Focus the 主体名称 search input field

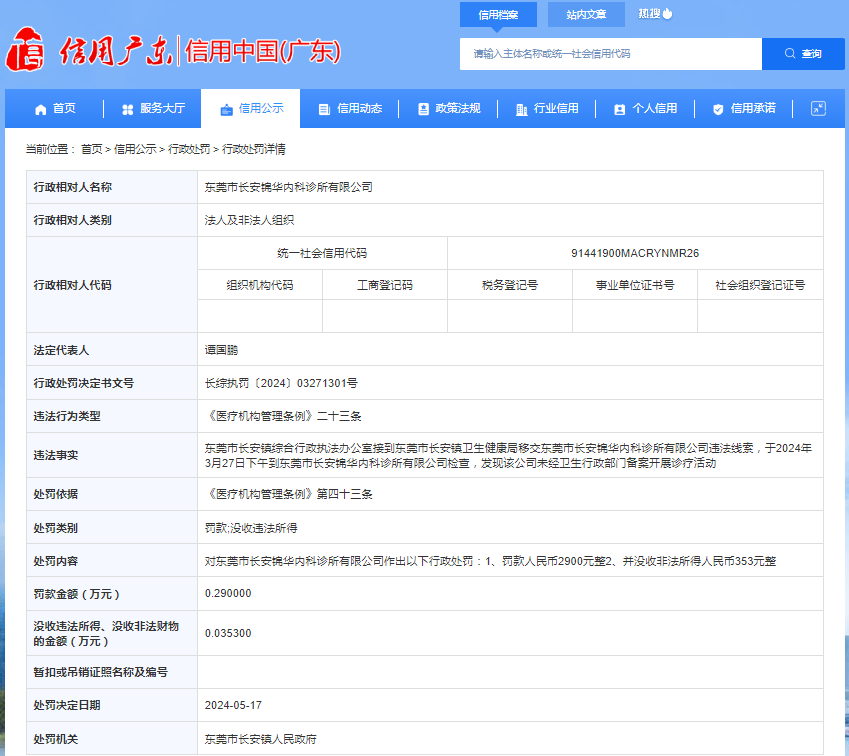click(x=611, y=54)
